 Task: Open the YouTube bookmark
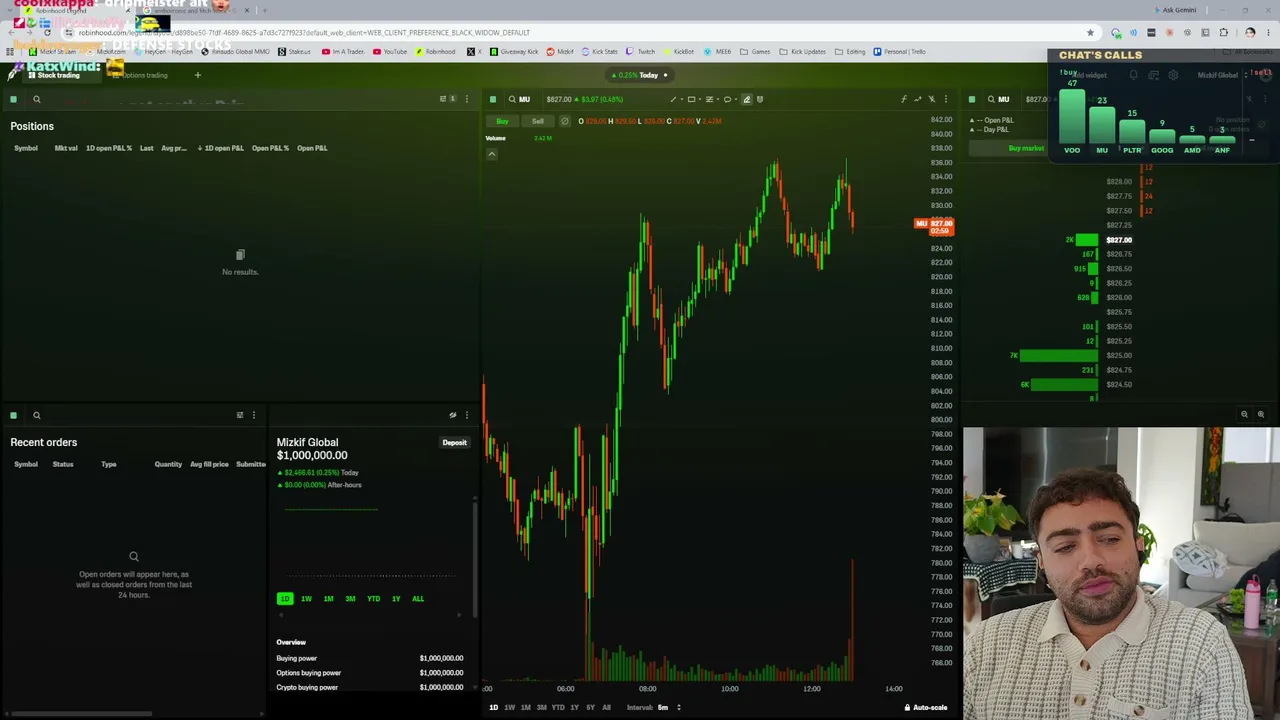390,52
